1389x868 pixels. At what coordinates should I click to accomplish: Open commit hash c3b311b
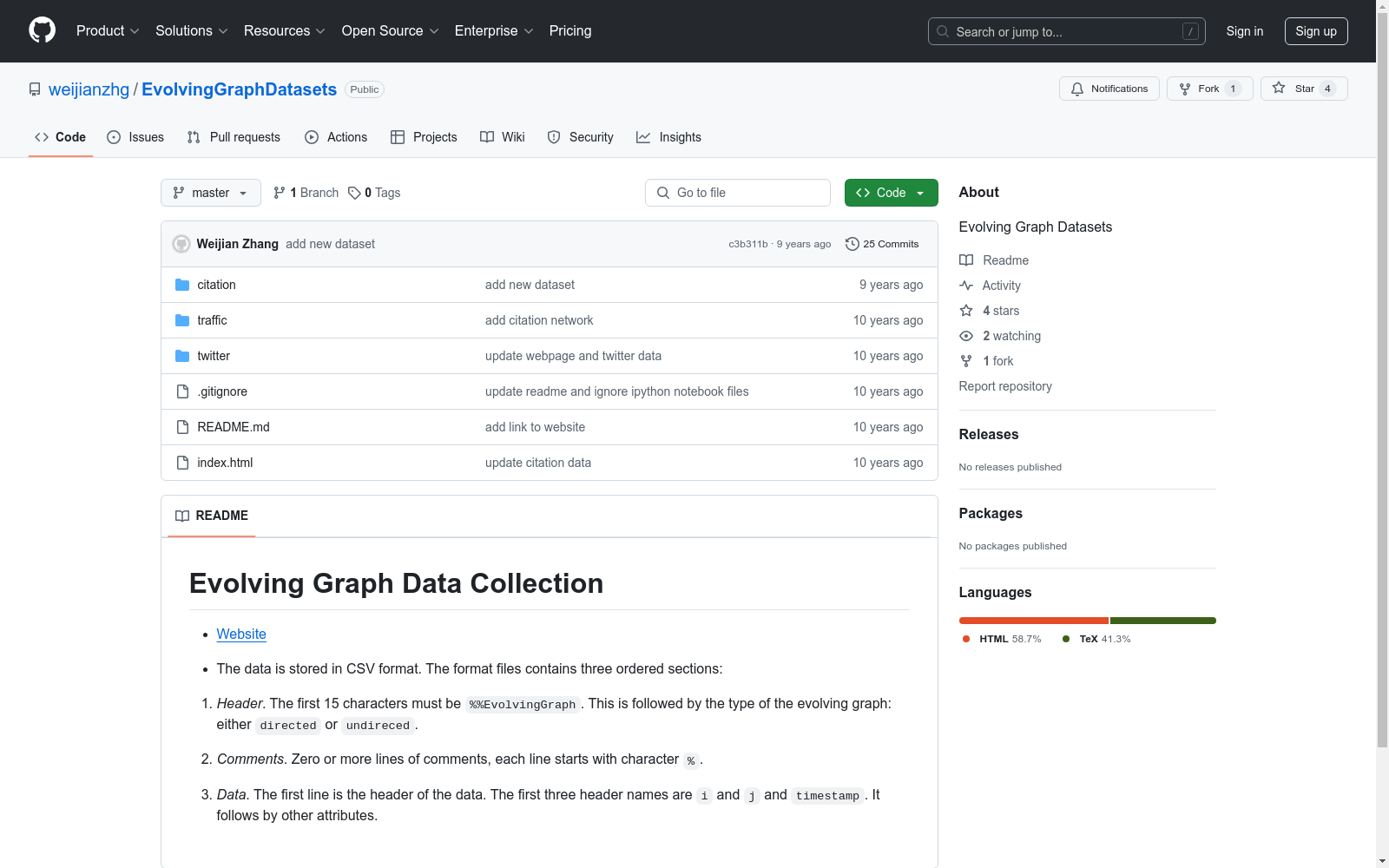tap(748, 245)
